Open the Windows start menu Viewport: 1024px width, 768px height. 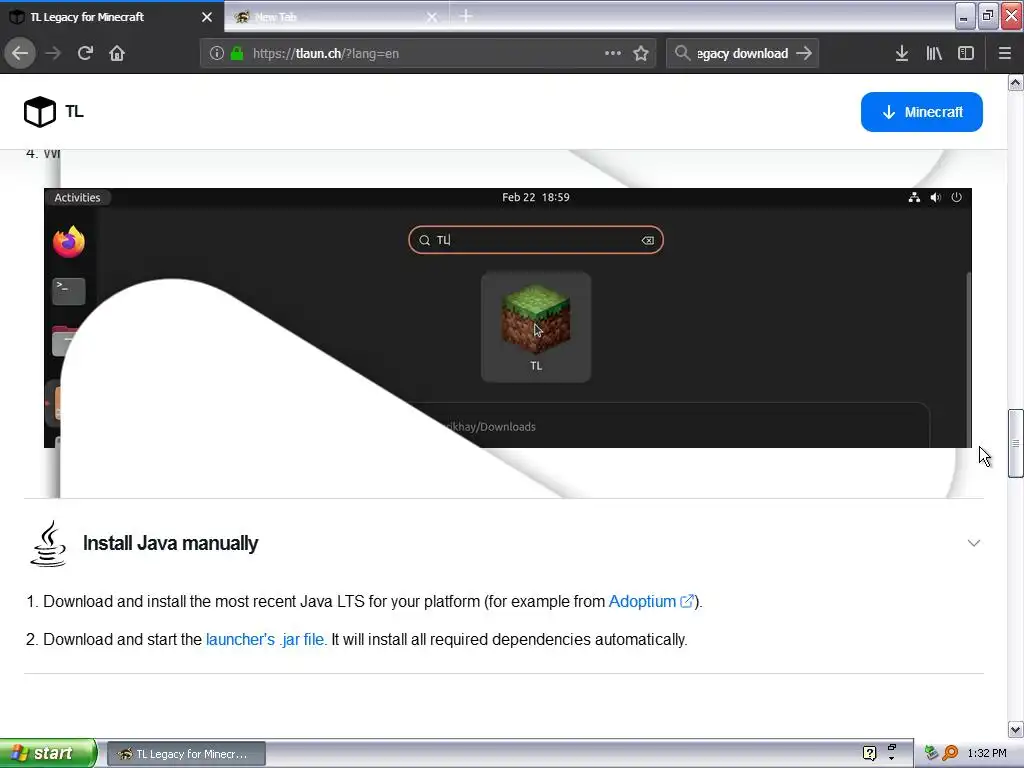[x=48, y=754]
